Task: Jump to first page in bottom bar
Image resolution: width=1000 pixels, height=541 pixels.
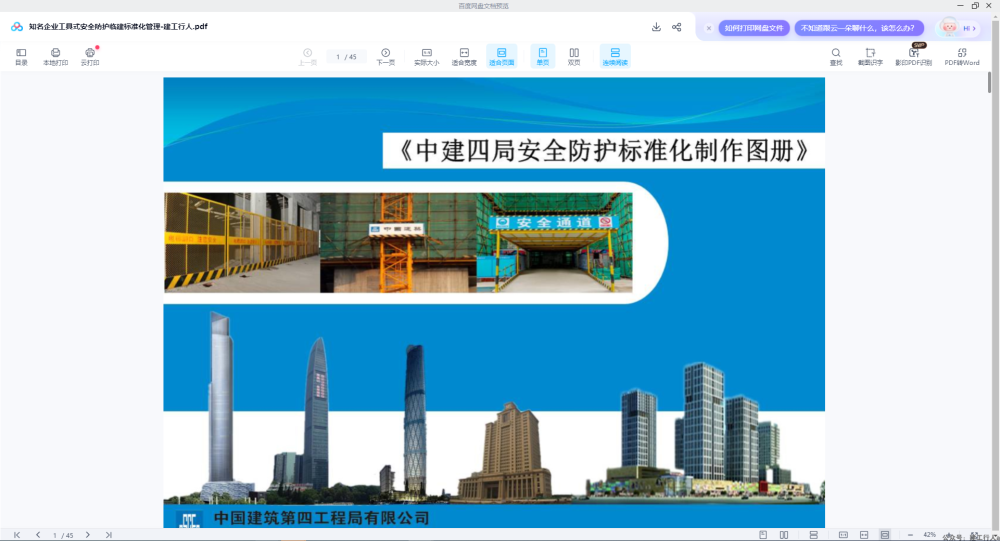Action: pos(17,535)
